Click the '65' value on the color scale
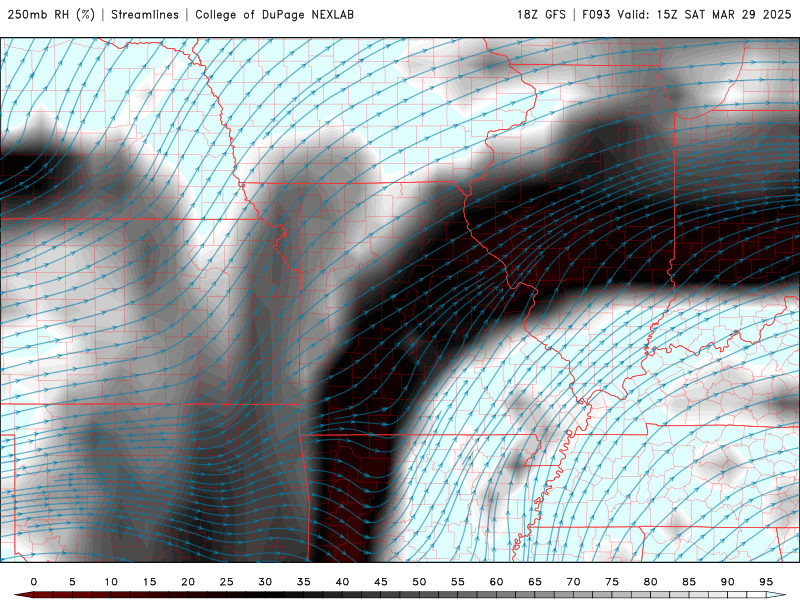 pos(535,582)
